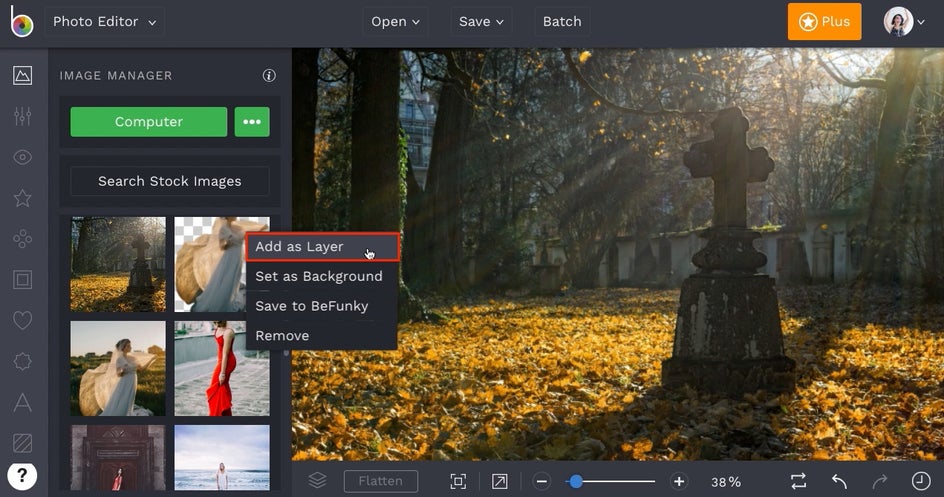The width and height of the screenshot is (944, 497).
Task: Open more upload sources ellipsis button
Action: point(252,122)
